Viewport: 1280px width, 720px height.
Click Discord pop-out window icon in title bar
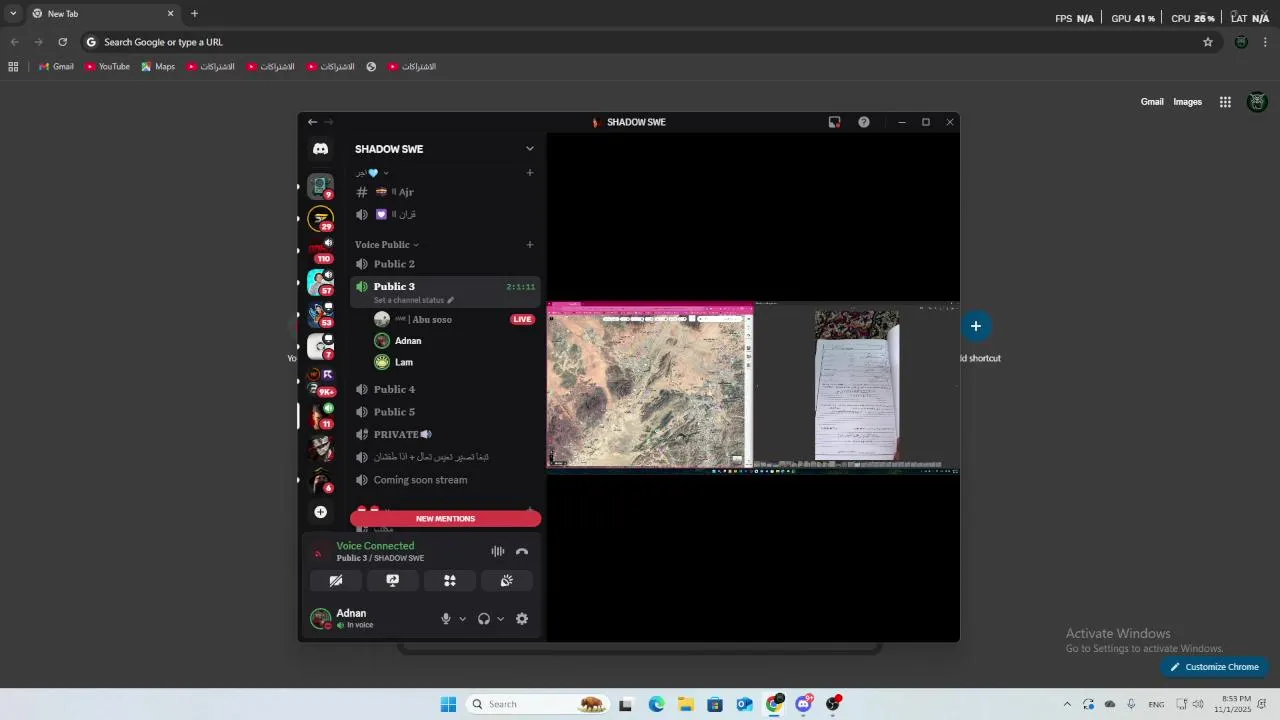coord(834,122)
